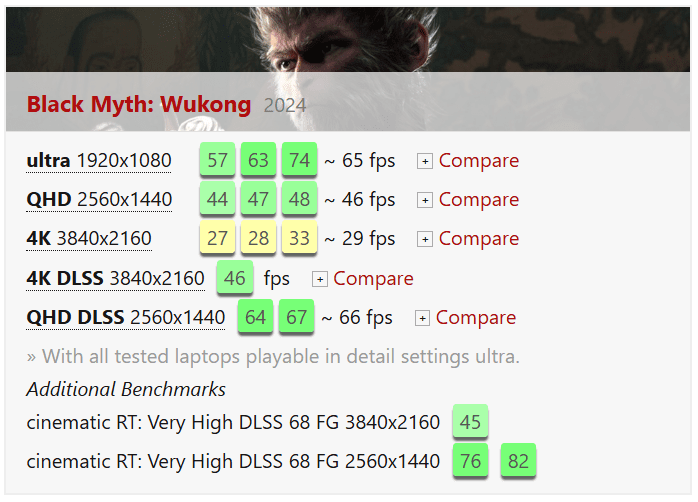Select the yellow 28 fps box
The height and width of the screenshot is (502, 698).
258,238
